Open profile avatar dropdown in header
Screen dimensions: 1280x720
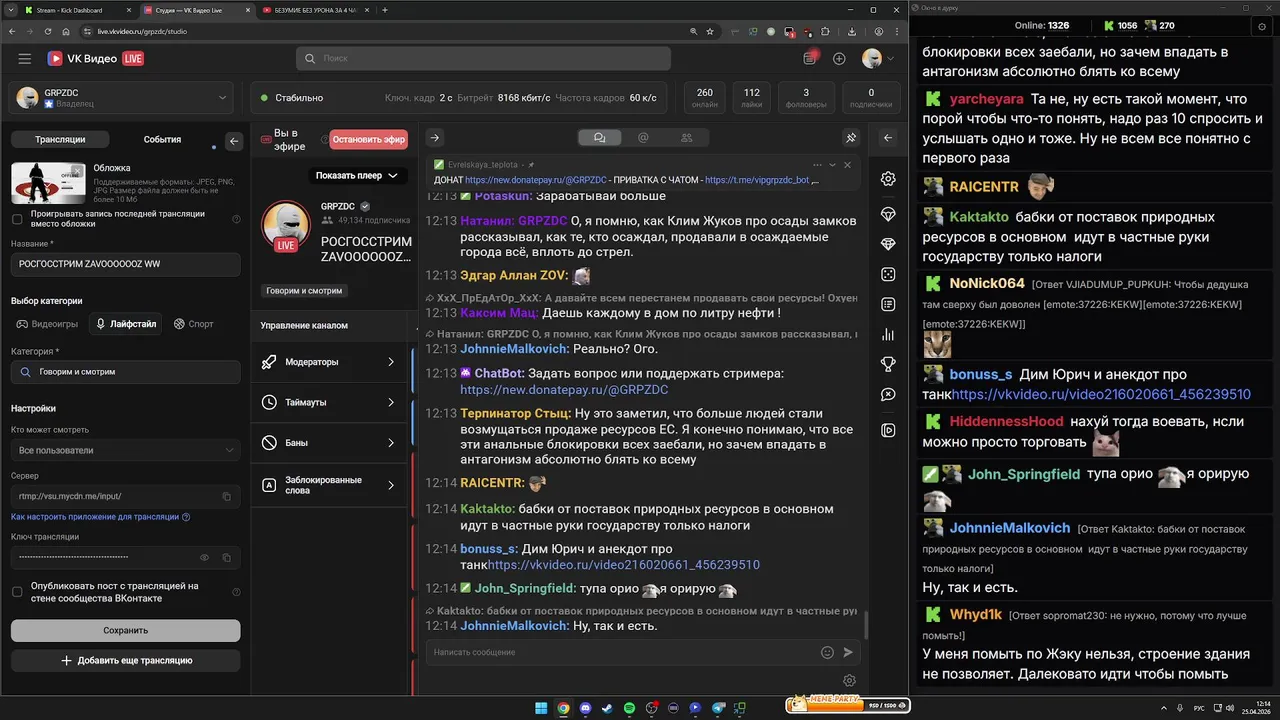(878, 59)
